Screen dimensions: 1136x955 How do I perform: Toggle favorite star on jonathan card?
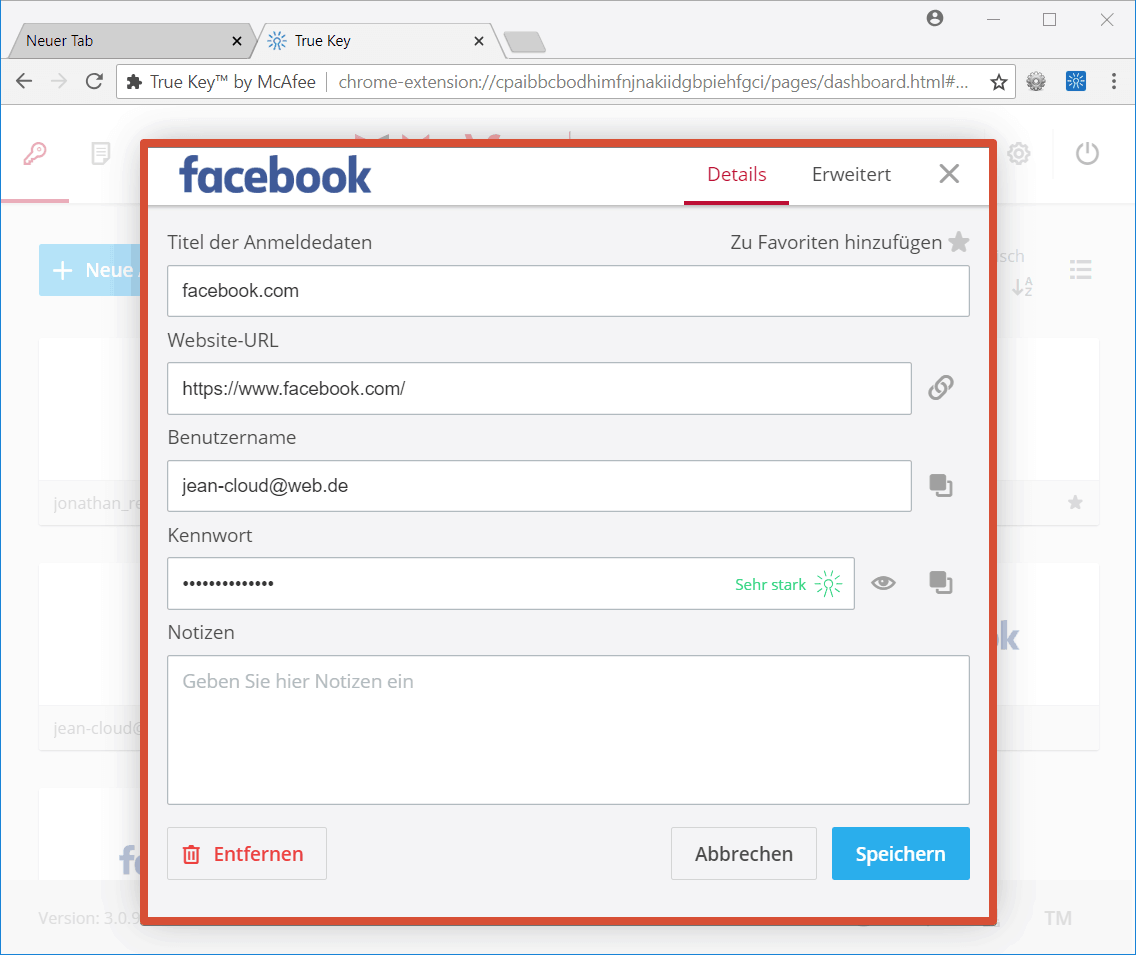1075,502
